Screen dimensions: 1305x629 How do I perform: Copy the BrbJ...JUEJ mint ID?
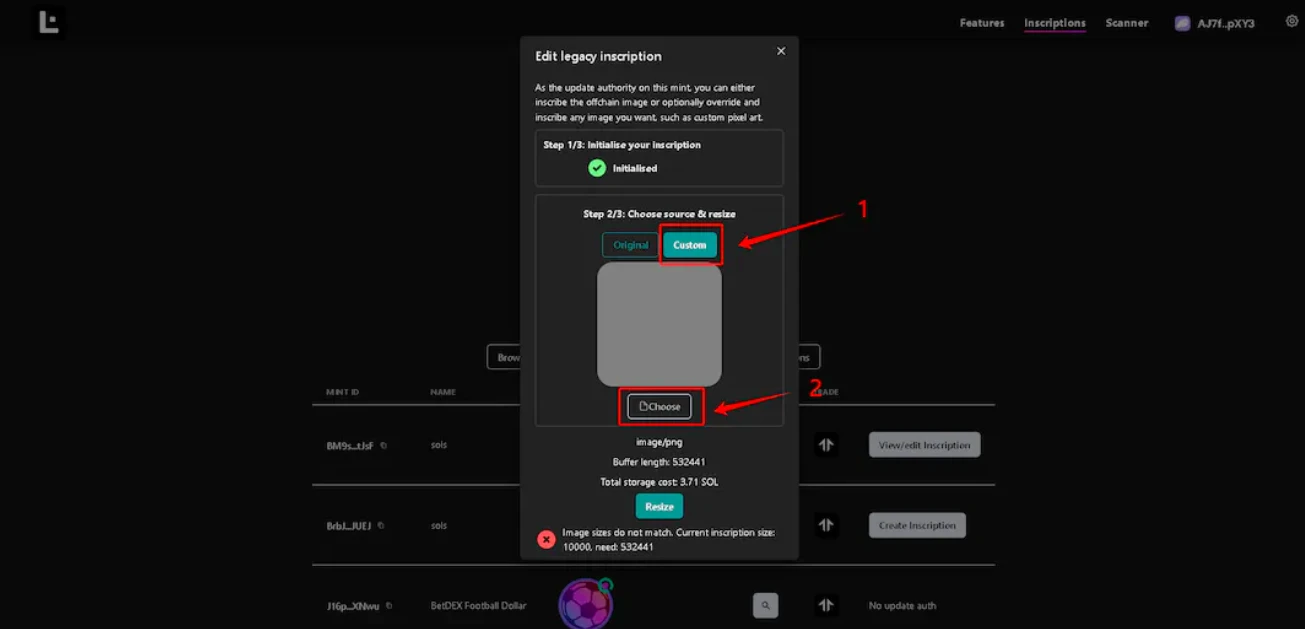tap(380, 526)
